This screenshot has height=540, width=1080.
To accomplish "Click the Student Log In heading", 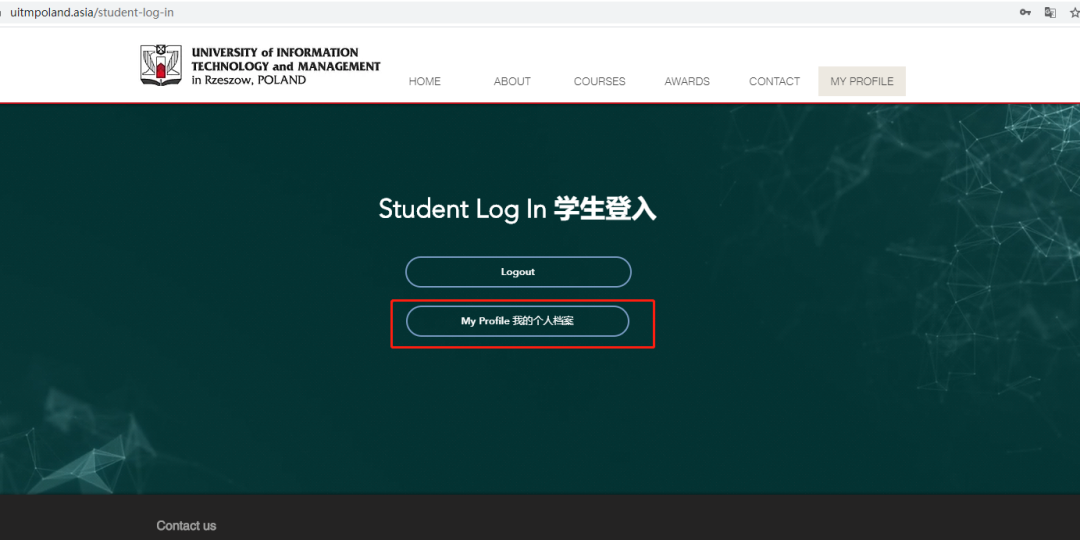I will point(517,209).
